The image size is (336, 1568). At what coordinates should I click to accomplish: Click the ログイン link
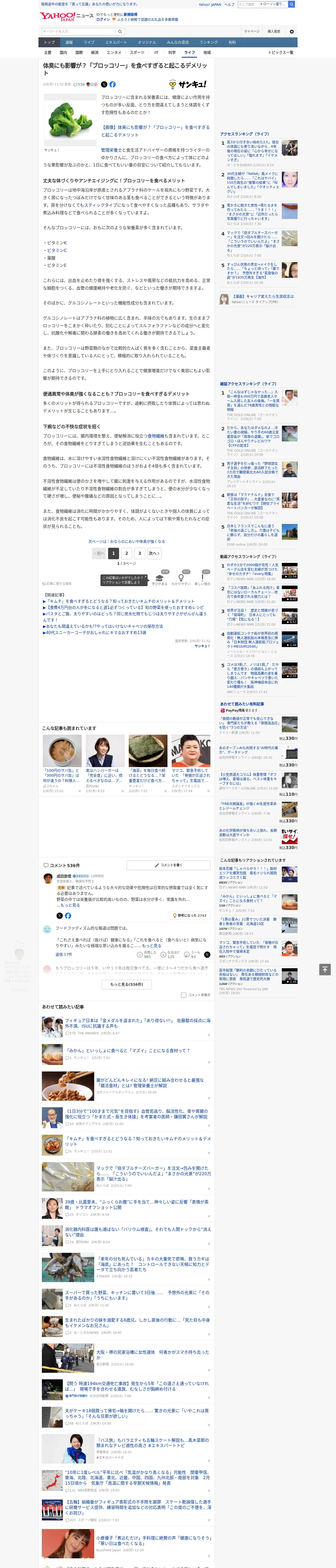click(103, 20)
